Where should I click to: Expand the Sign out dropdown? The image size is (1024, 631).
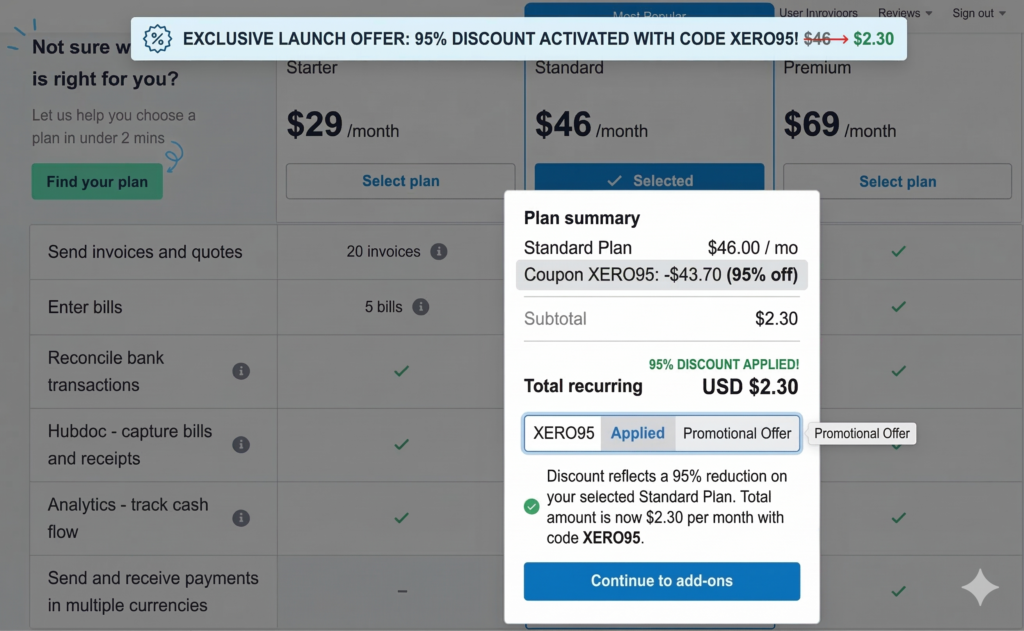tap(978, 13)
